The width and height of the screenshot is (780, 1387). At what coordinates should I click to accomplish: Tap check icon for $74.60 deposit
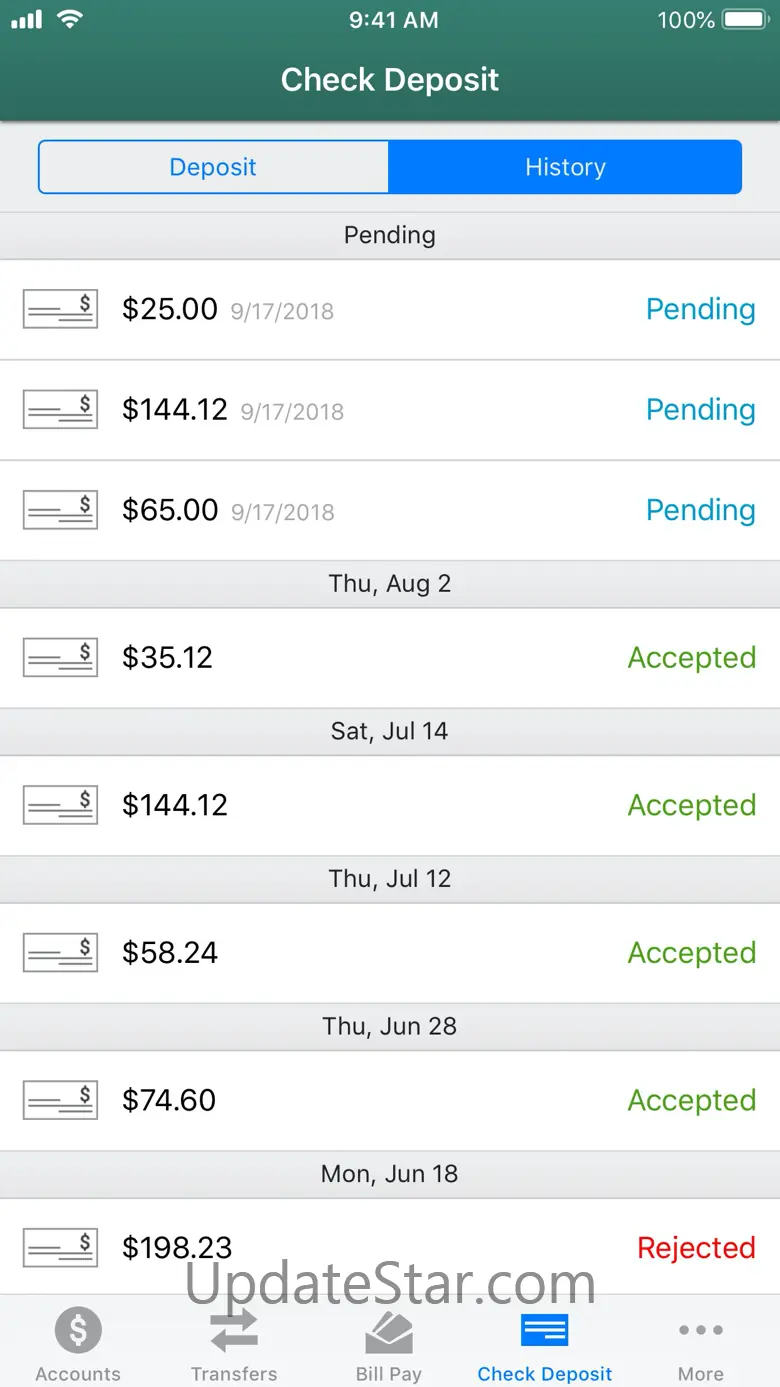tap(60, 1100)
